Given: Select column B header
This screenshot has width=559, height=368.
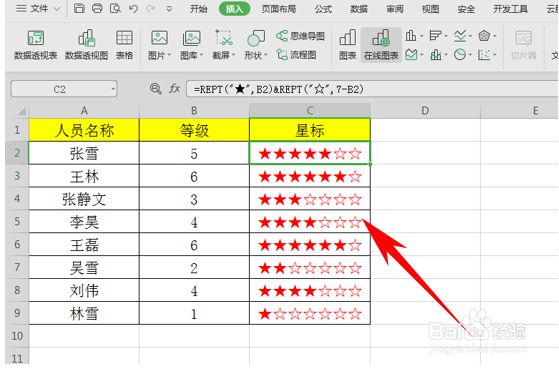Looking at the screenshot, I should click(194, 111).
